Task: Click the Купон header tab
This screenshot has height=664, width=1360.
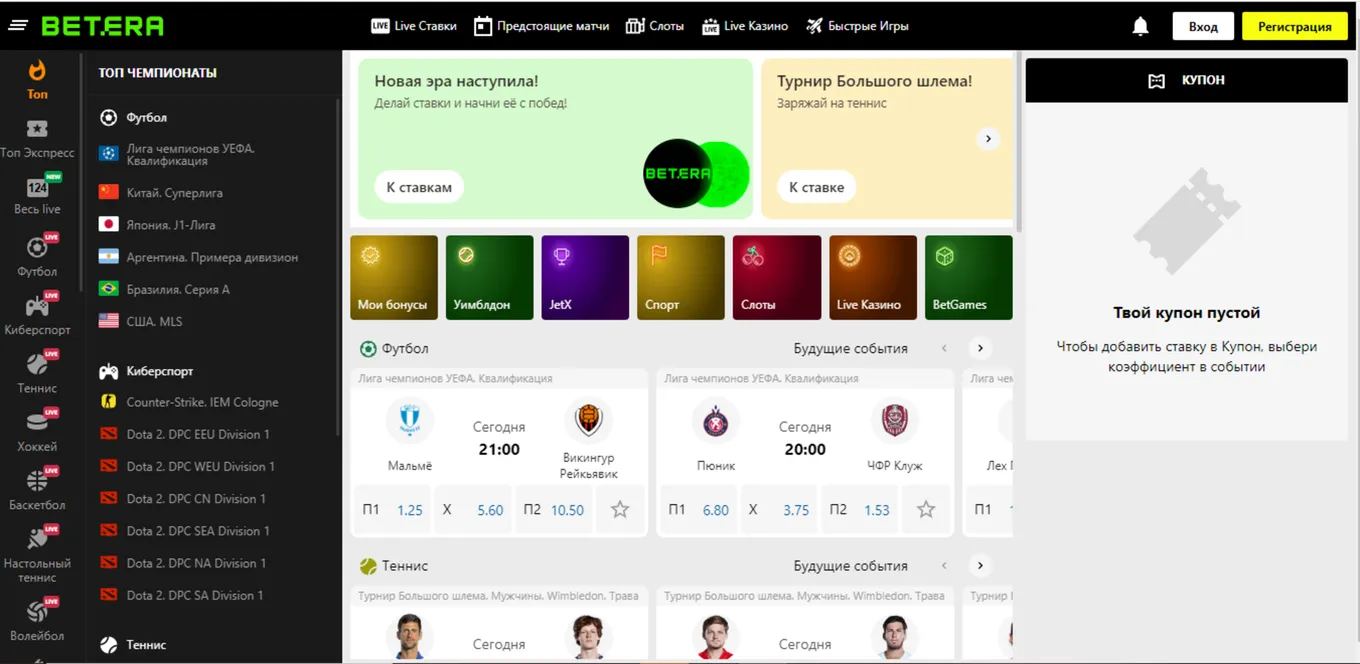Action: click(1186, 80)
